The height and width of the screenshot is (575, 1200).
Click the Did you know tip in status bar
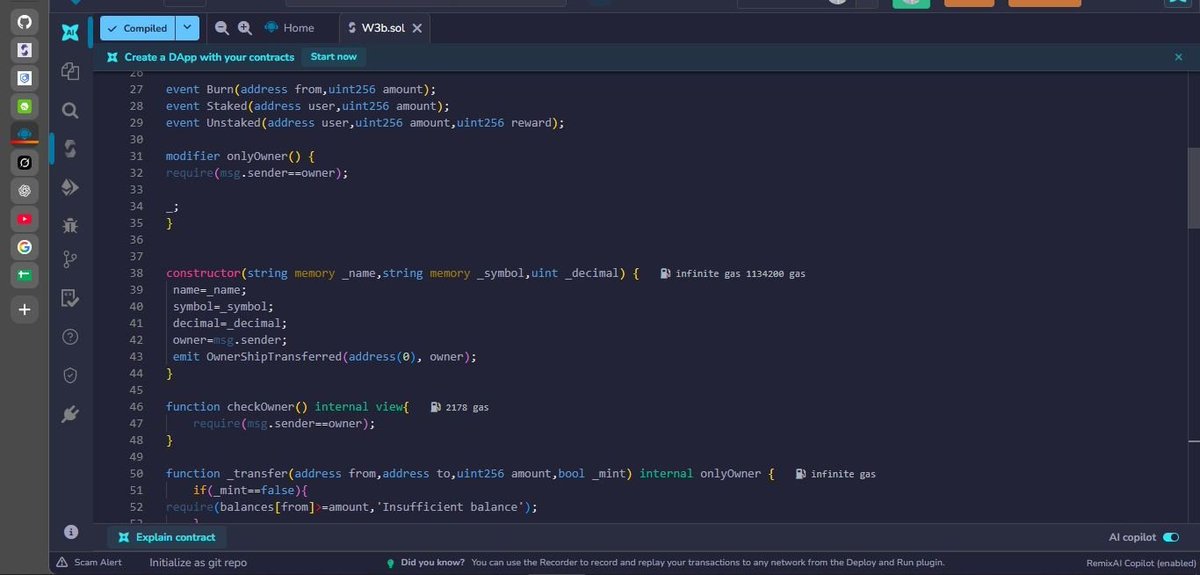(665, 562)
